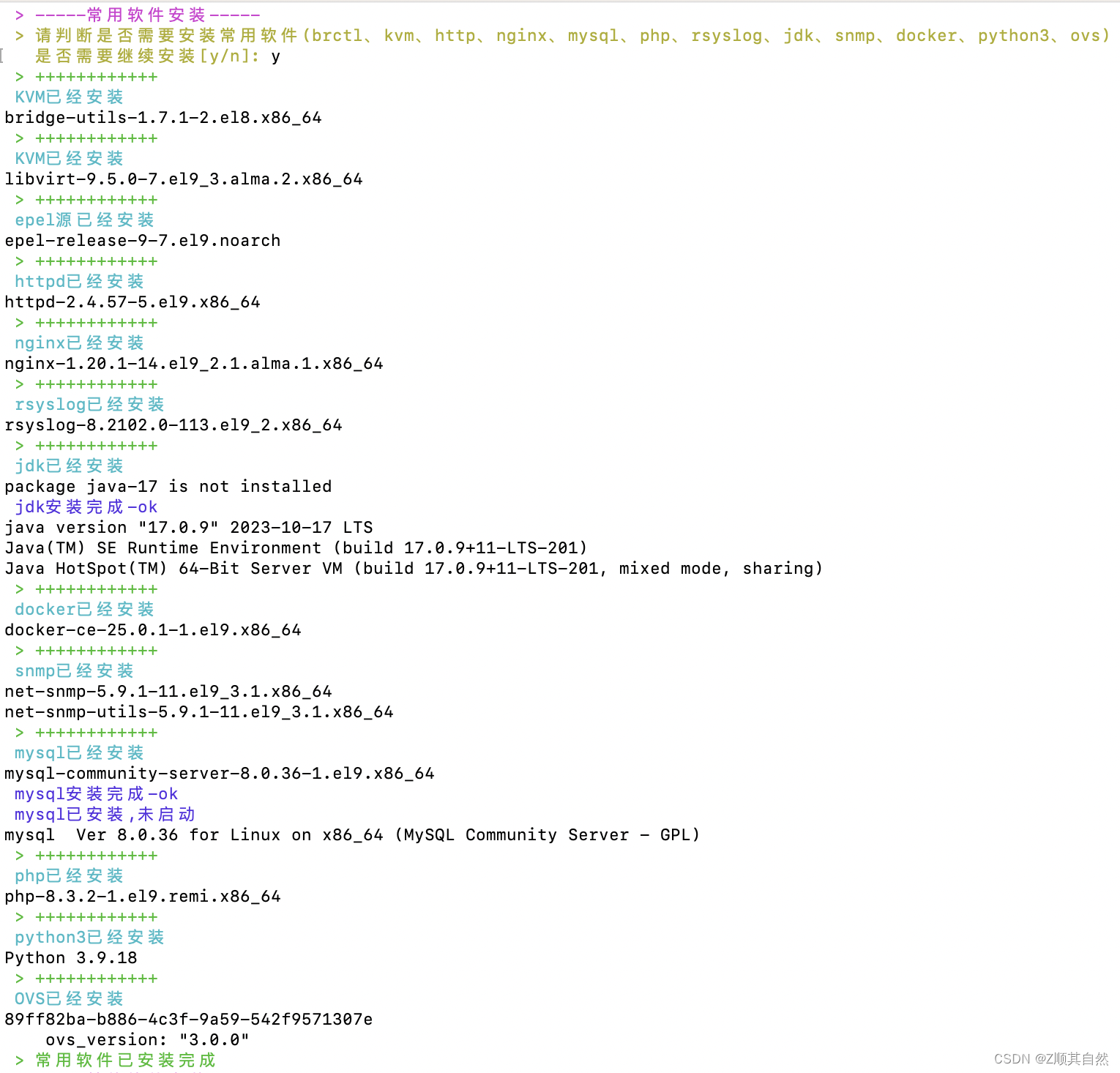Select 'epel-release-9-7.el9.noarch' text
Image resolution: width=1120 pixels, height=1073 pixels.
(x=143, y=241)
